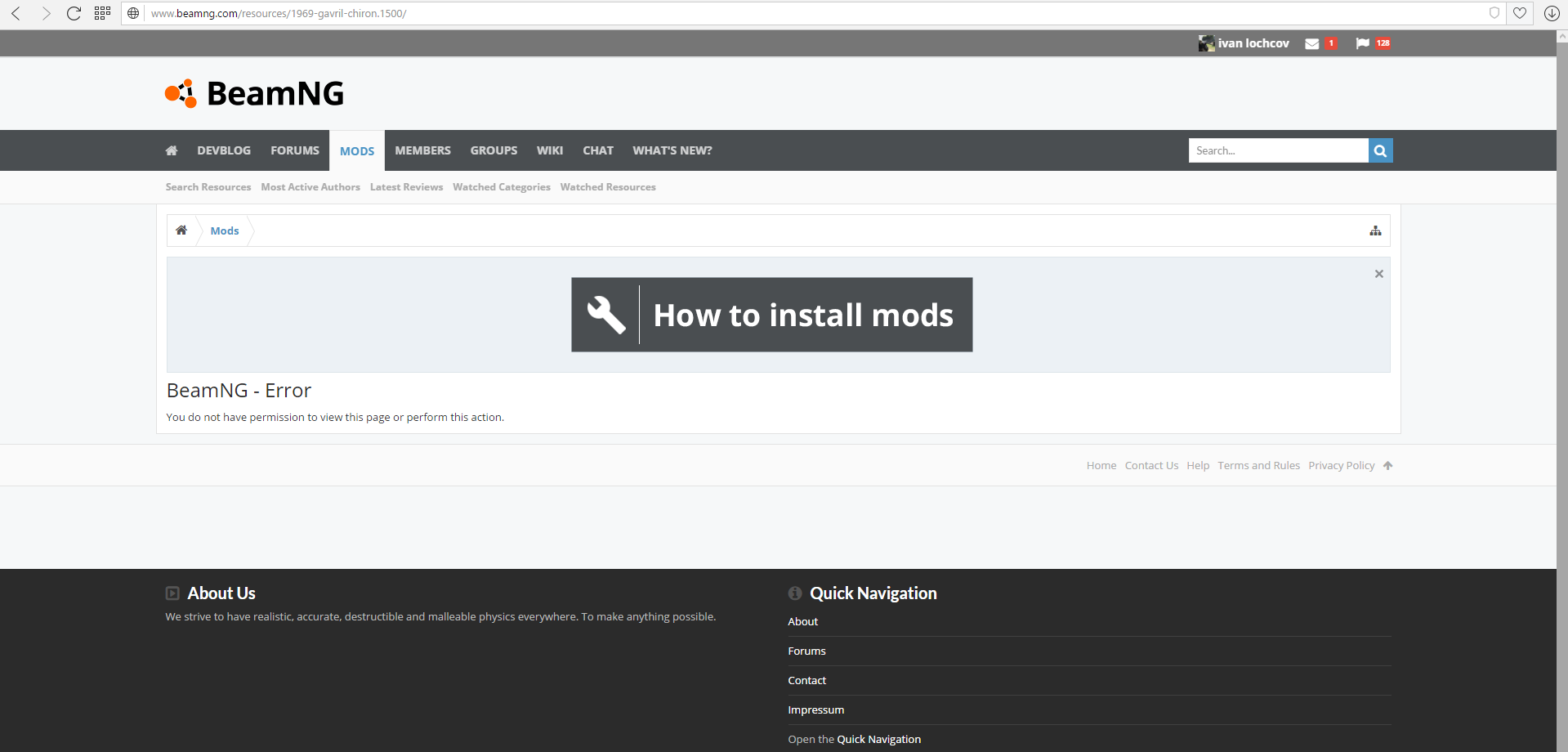Reload the page with the refresh icon
The height and width of the screenshot is (752, 1568).
click(x=74, y=13)
